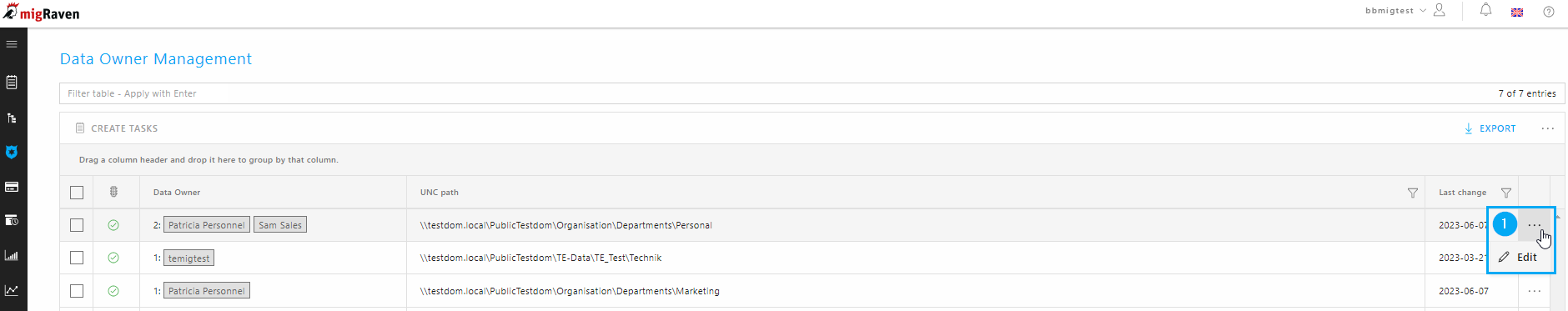
Task: Open the three-dot menu for Marketing row
Action: [1535, 291]
